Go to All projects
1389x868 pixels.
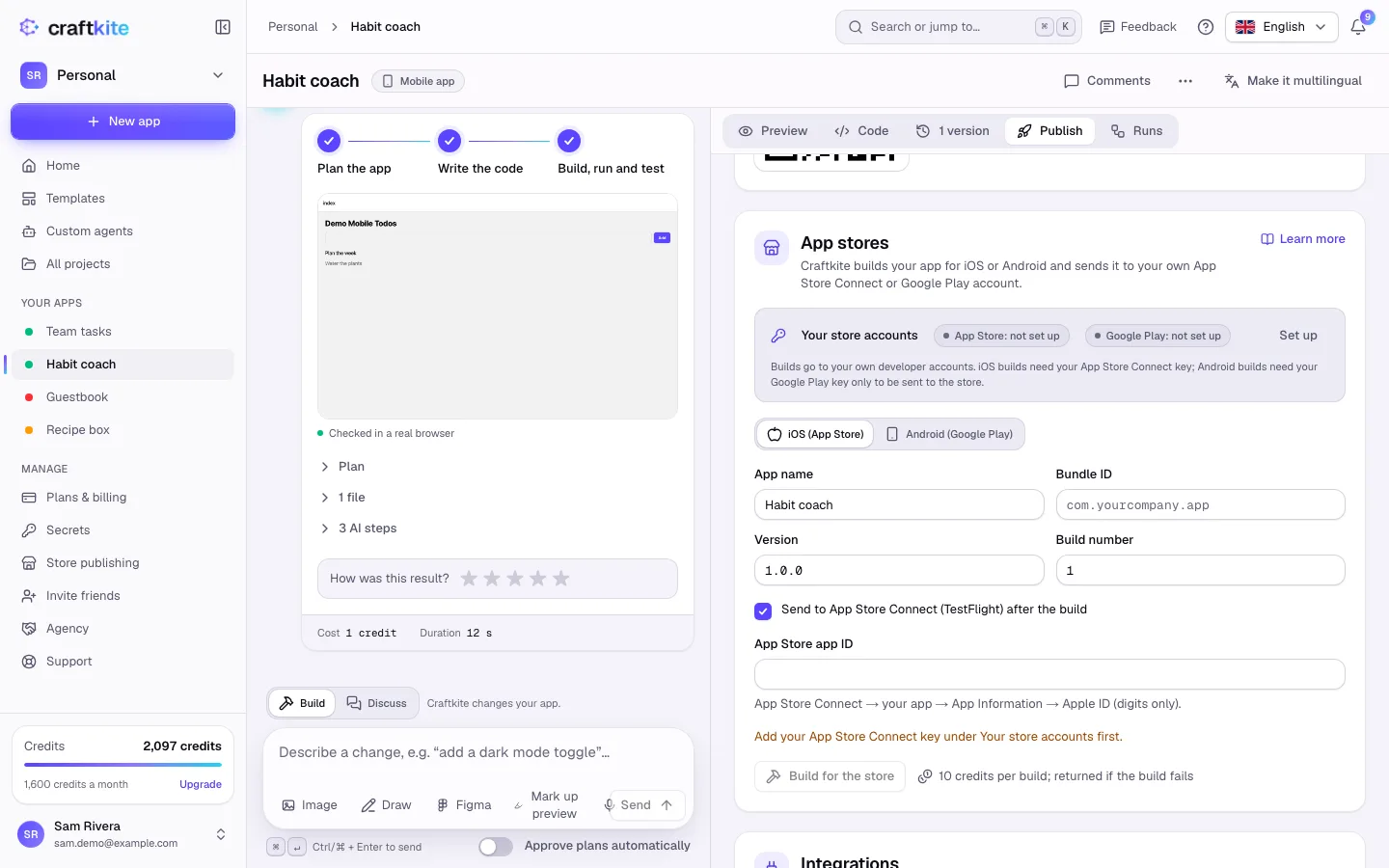(123, 264)
